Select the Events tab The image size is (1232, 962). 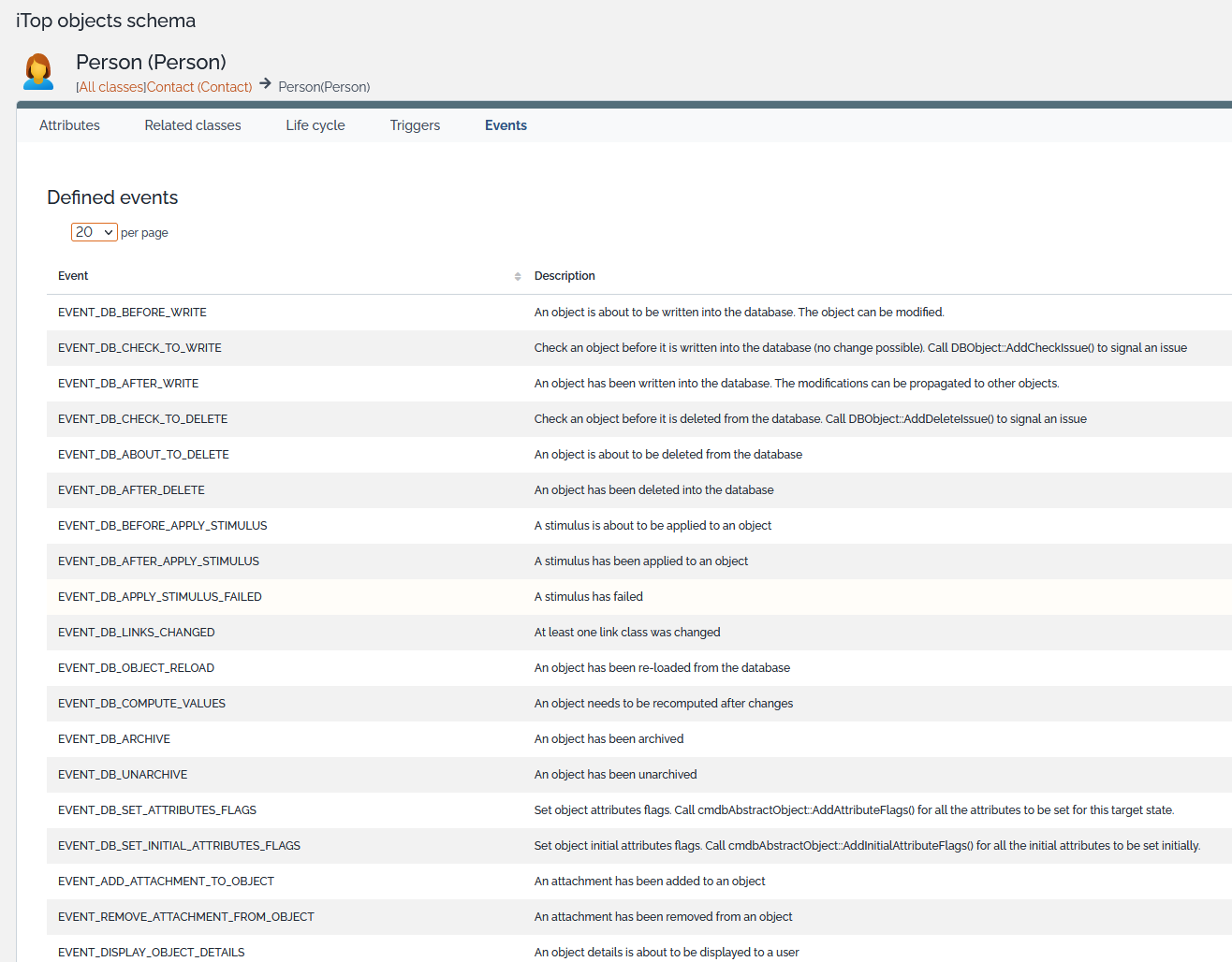coord(506,125)
